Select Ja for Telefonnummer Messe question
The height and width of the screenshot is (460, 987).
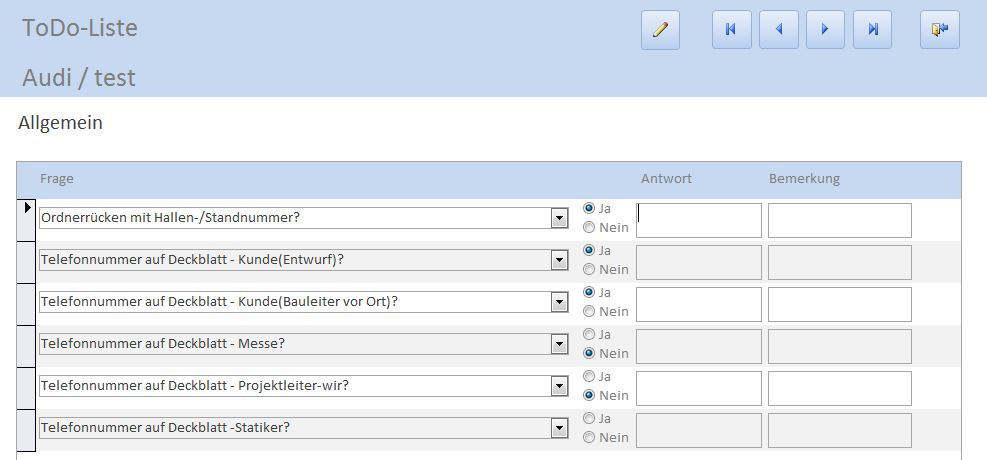click(x=589, y=334)
